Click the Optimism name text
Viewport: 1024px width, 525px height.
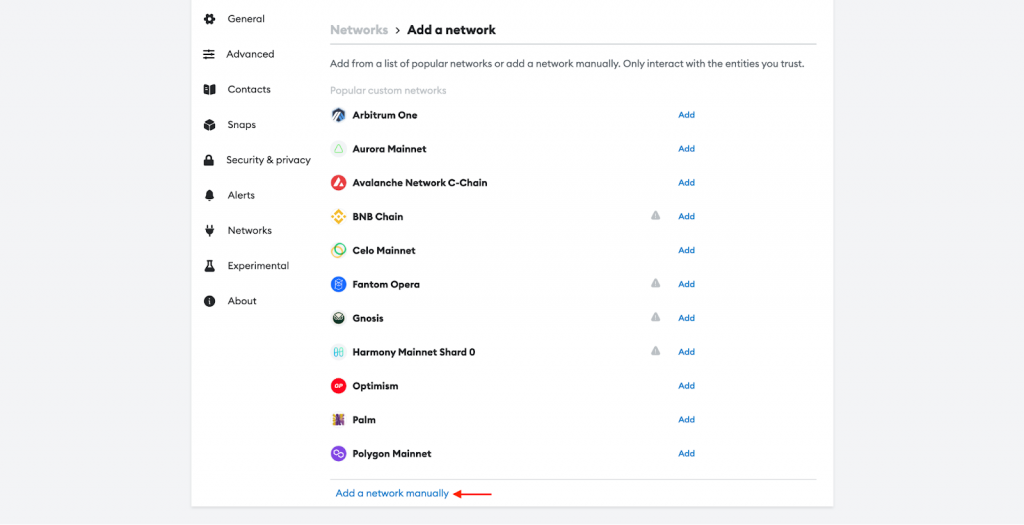click(x=376, y=386)
